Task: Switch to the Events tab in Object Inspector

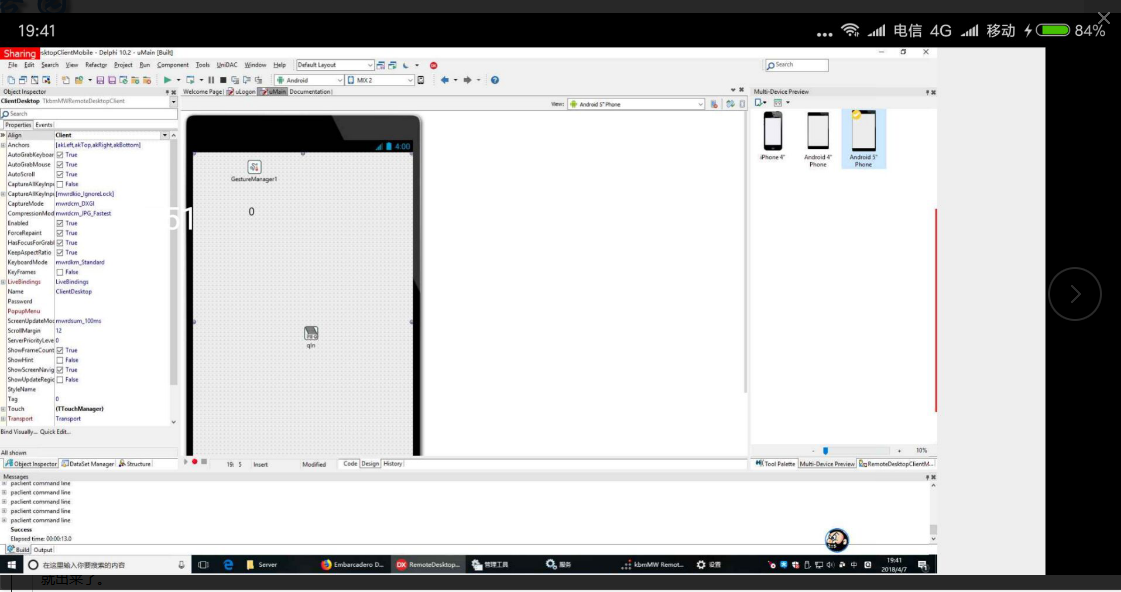Action: pos(44,125)
